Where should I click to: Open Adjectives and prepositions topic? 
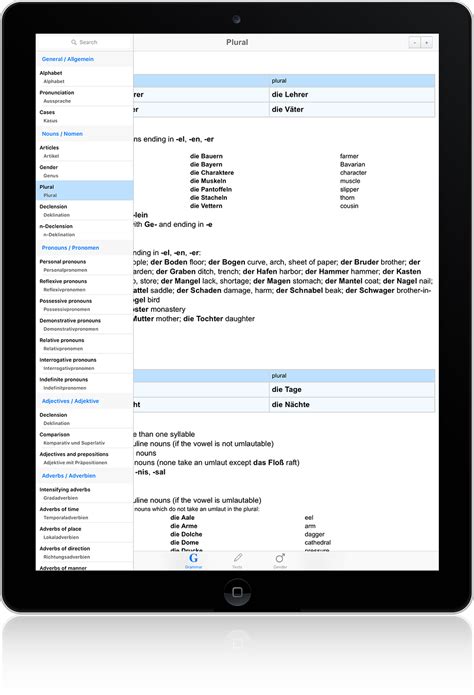pos(84,458)
